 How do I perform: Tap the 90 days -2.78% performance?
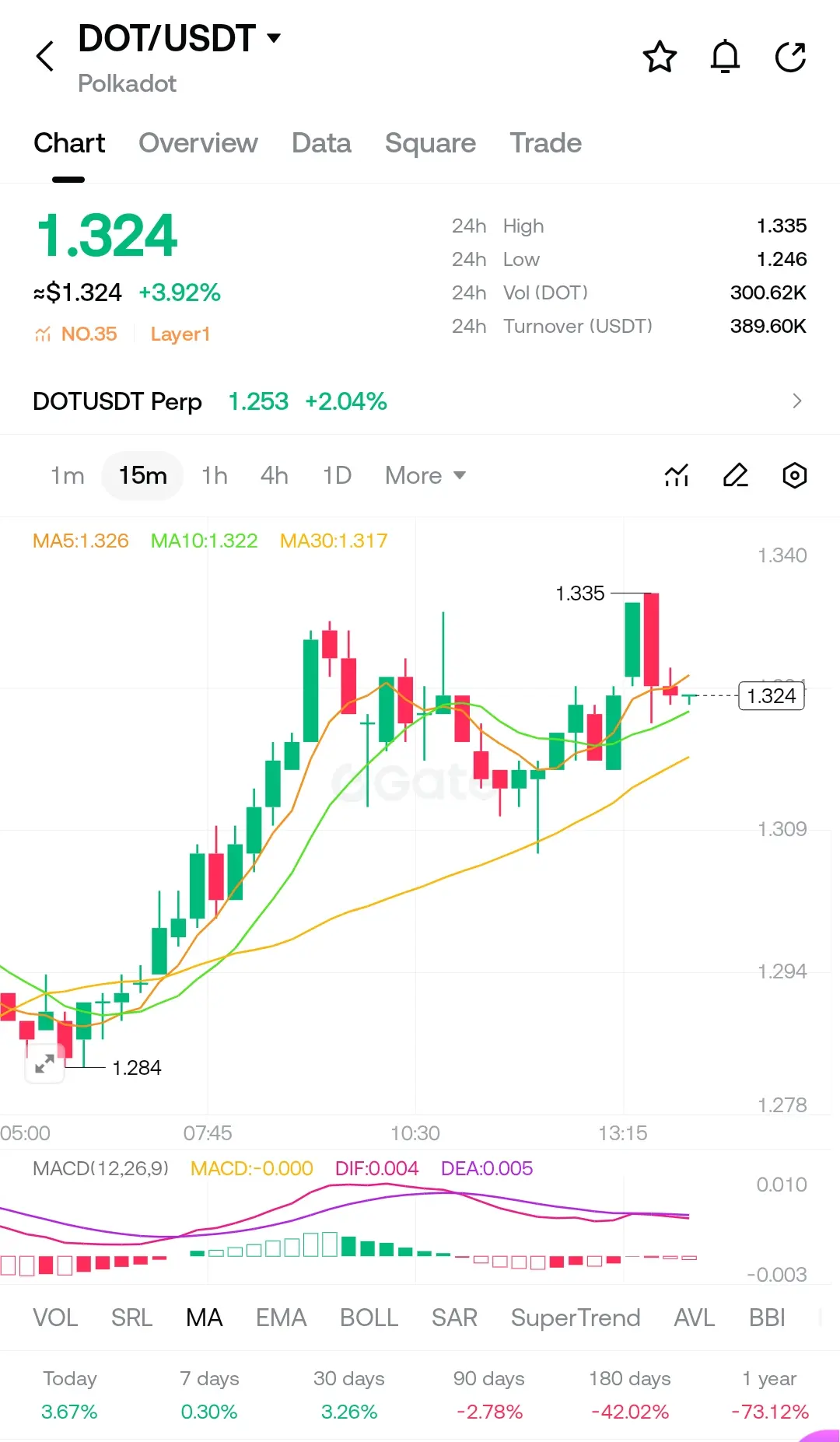pyautogui.click(x=489, y=1395)
